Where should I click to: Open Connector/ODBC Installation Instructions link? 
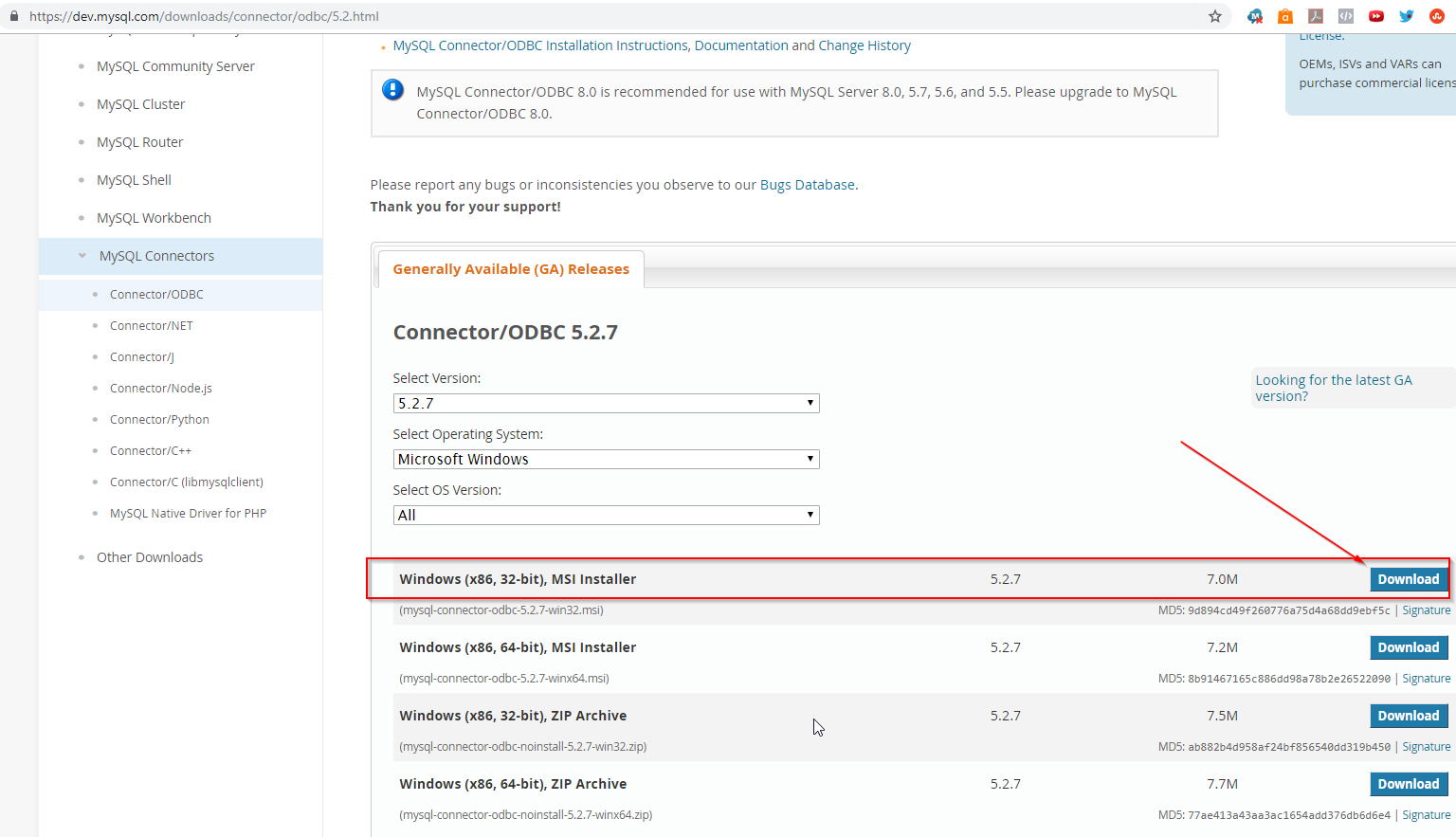pyautogui.click(x=652, y=45)
